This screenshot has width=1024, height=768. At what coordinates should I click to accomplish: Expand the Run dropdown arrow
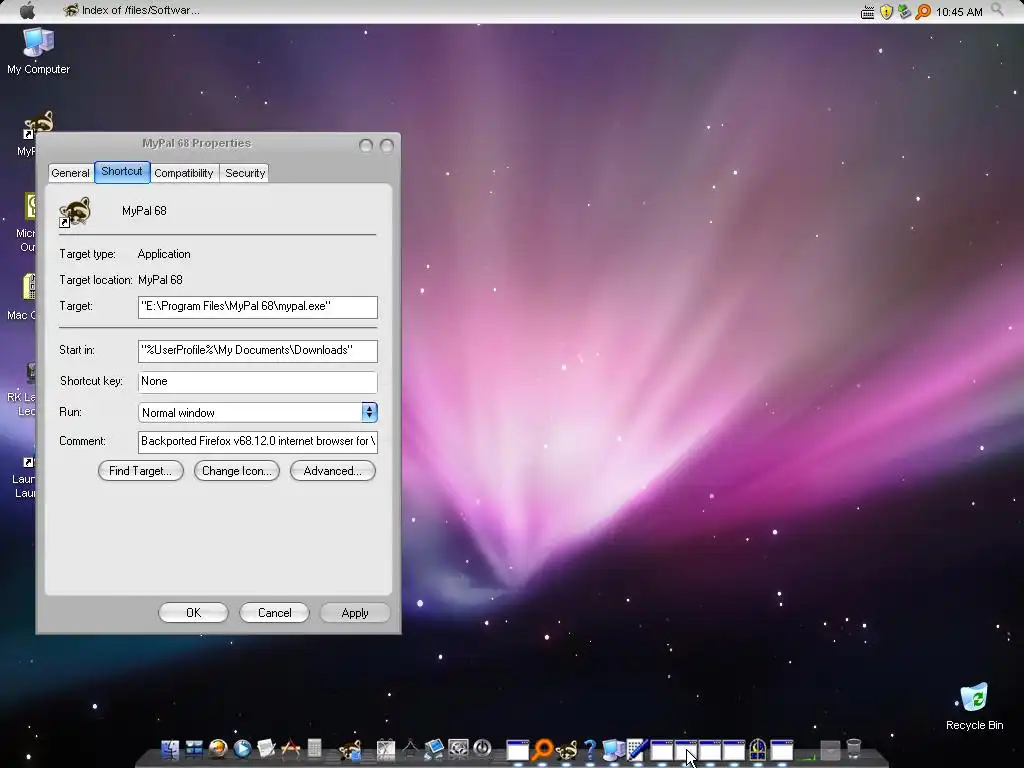(369, 412)
